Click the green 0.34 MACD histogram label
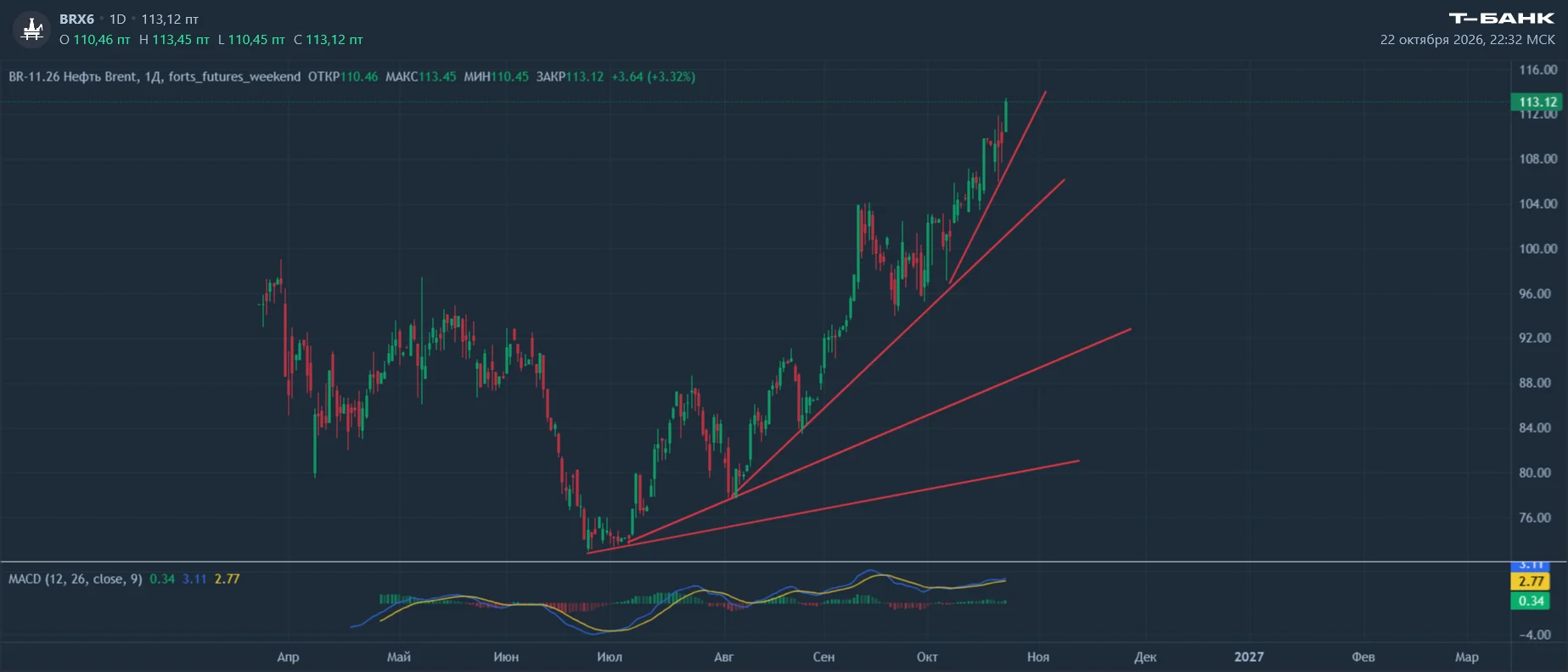This screenshot has width=1568, height=672. (x=1531, y=601)
